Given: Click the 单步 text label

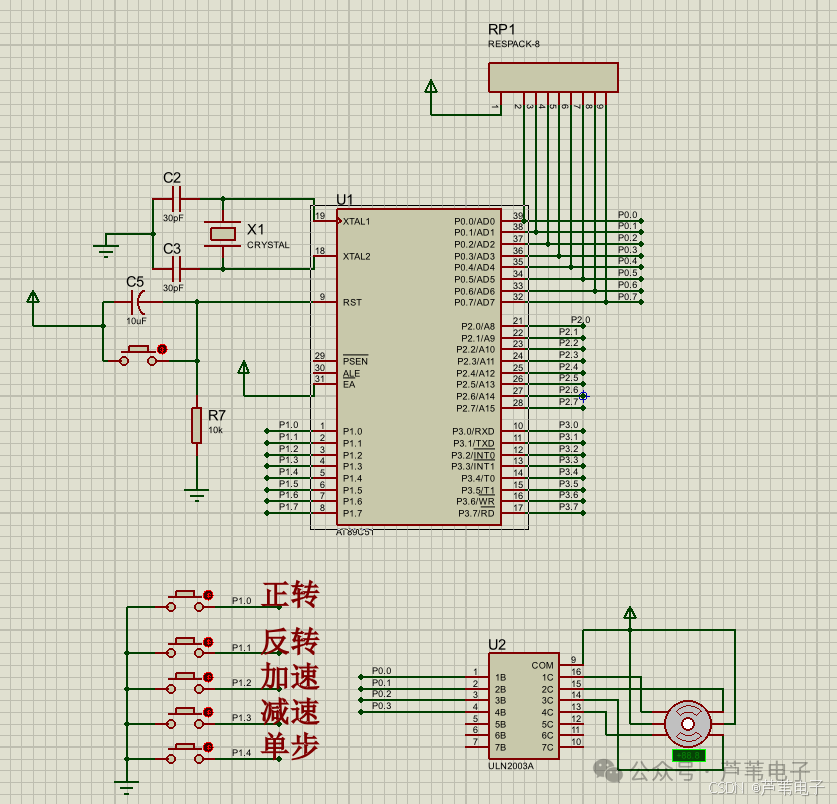Looking at the screenshot, I should (x=290, y=746).
